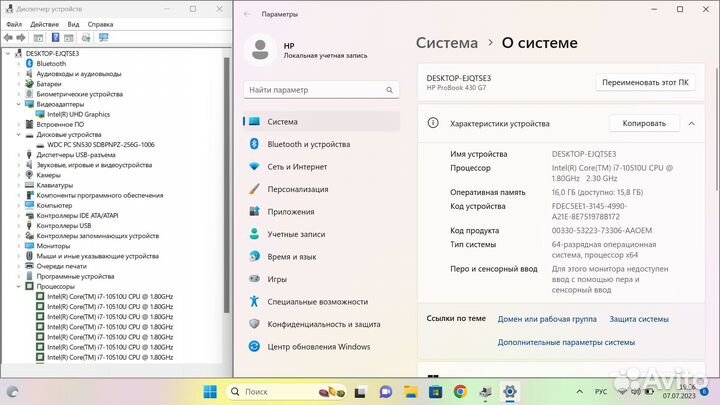Open Google Chrome from the taskbar
The width and height of the screenshot is (720, 405).
pos(460,392)
